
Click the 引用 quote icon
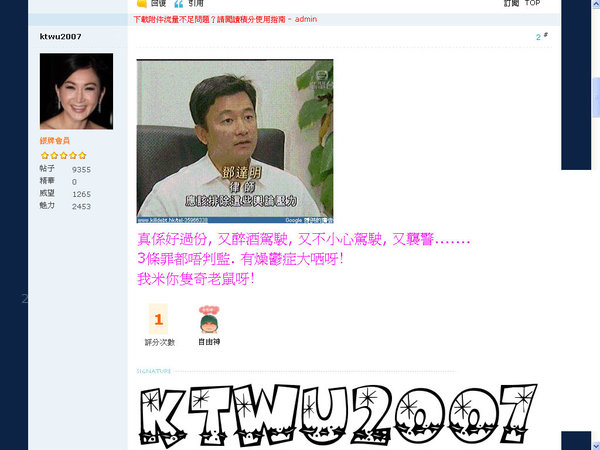pyautogui.click(x=179, y=3)
